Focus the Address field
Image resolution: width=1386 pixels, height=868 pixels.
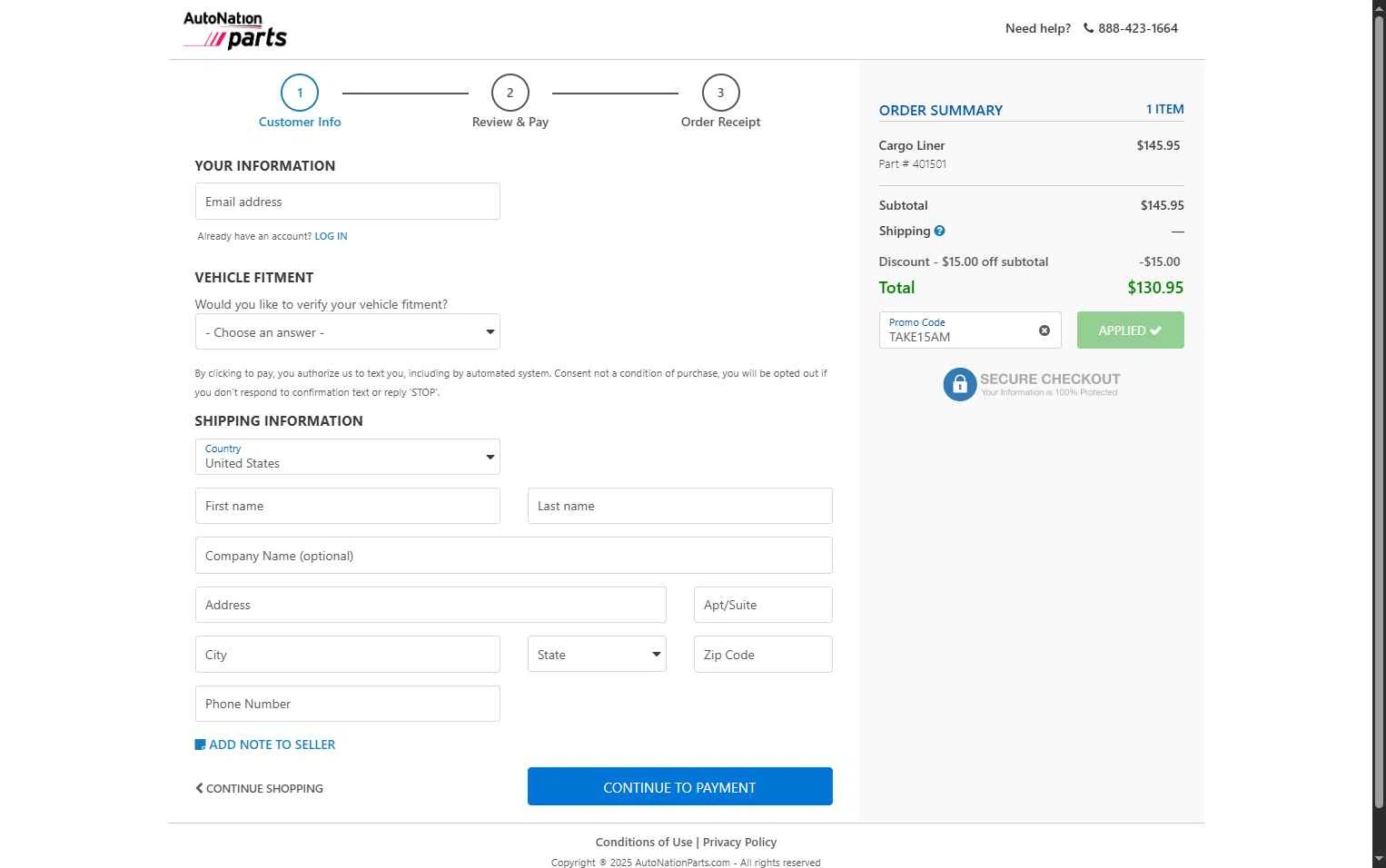click(x=431, y=605)
